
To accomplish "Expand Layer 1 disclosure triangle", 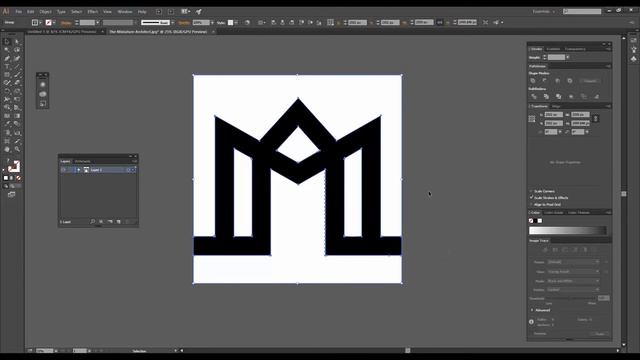I will point(78,170).
